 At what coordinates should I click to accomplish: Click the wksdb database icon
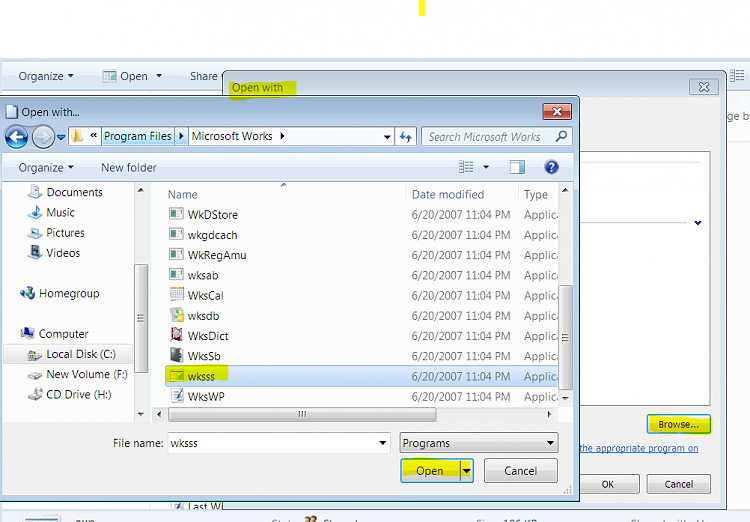tap(176, 315)
